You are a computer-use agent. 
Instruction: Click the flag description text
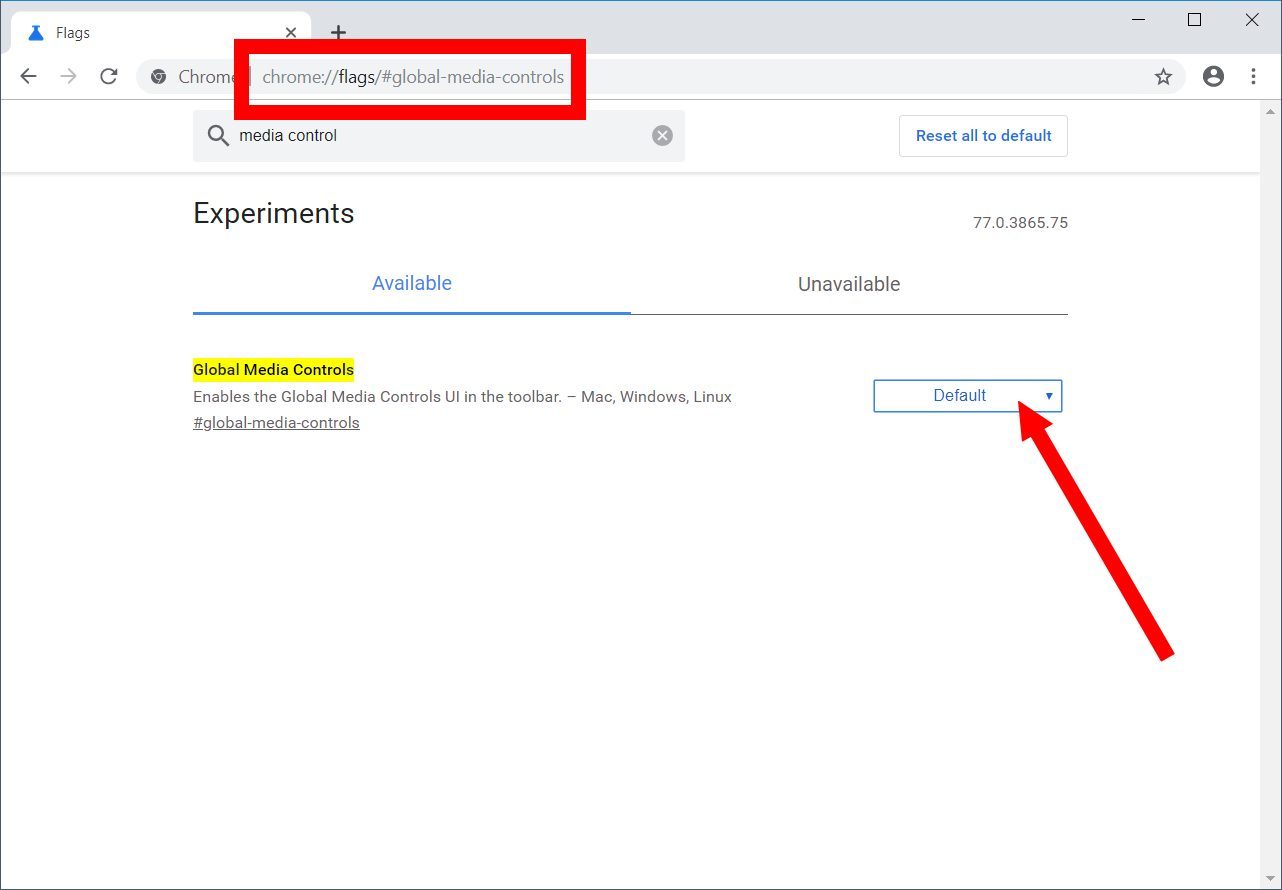coord(462,397)
